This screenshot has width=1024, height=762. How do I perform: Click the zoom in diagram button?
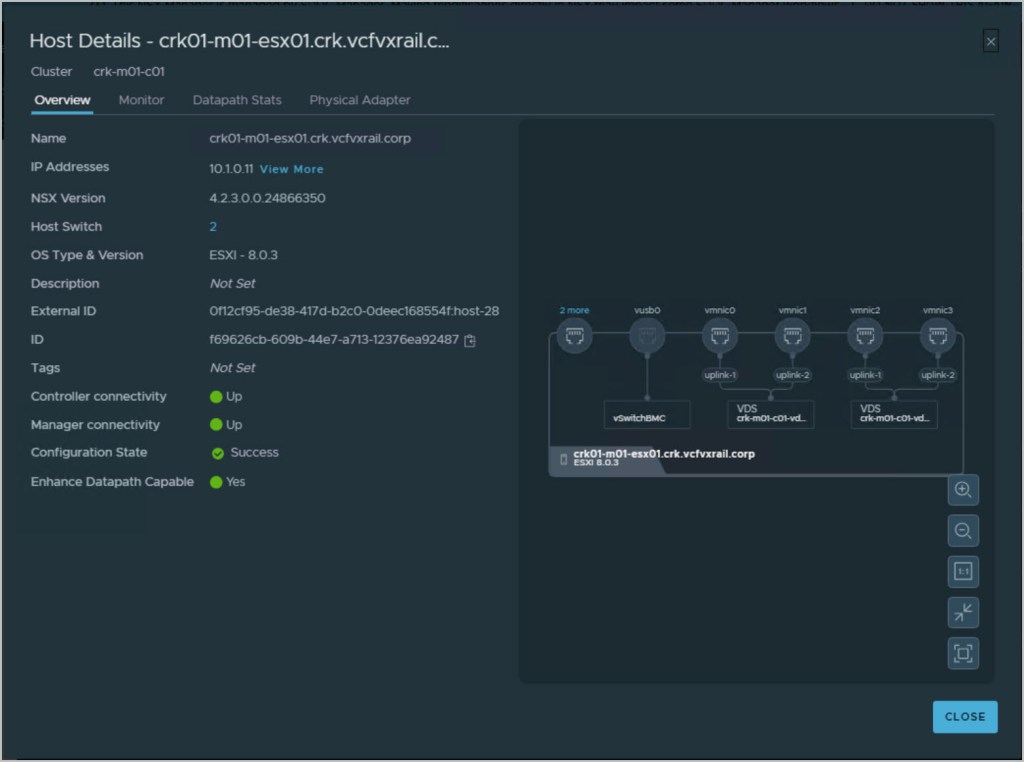[963, 490]
